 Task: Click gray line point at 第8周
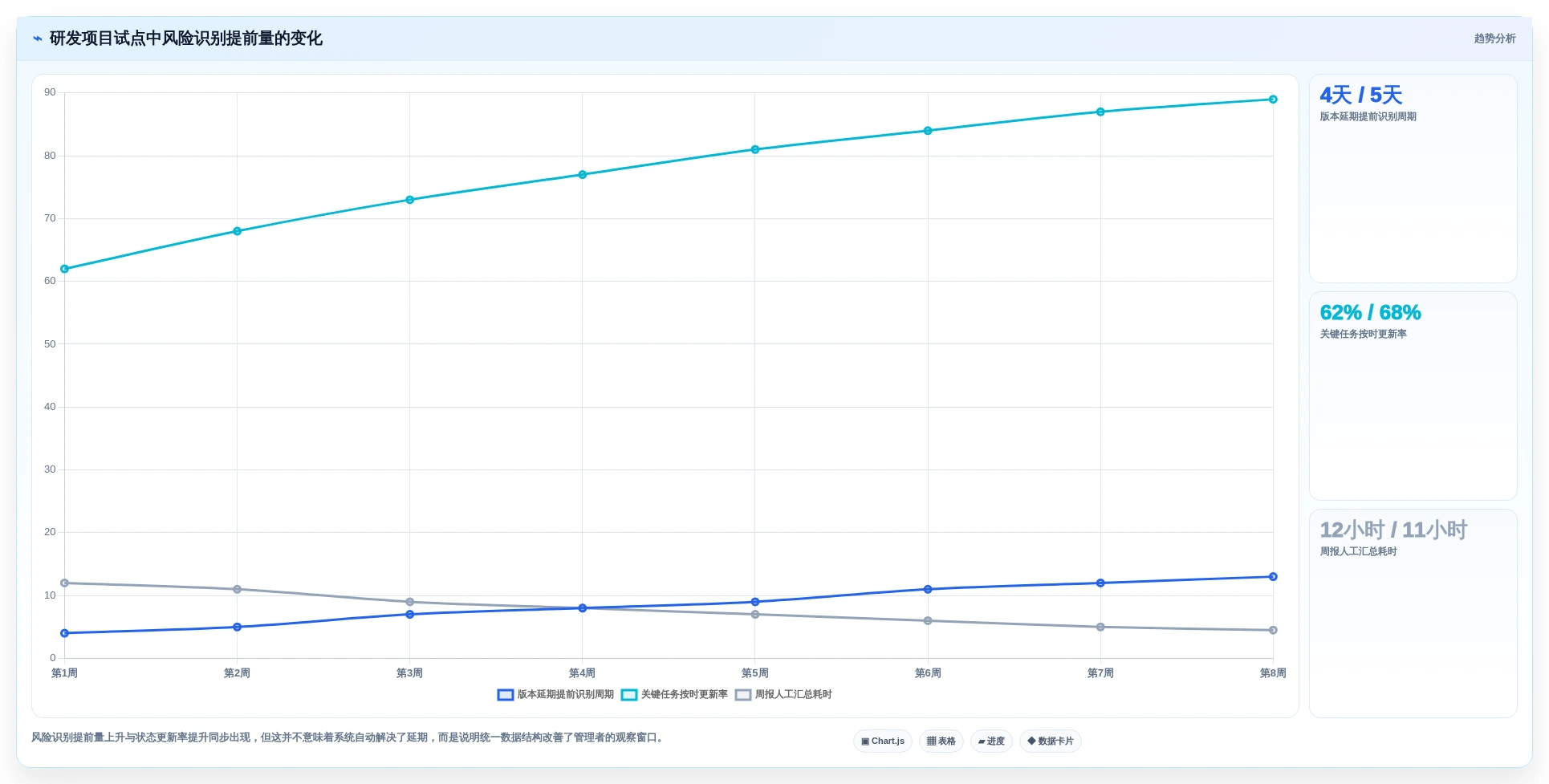[x=1273, y=630]
